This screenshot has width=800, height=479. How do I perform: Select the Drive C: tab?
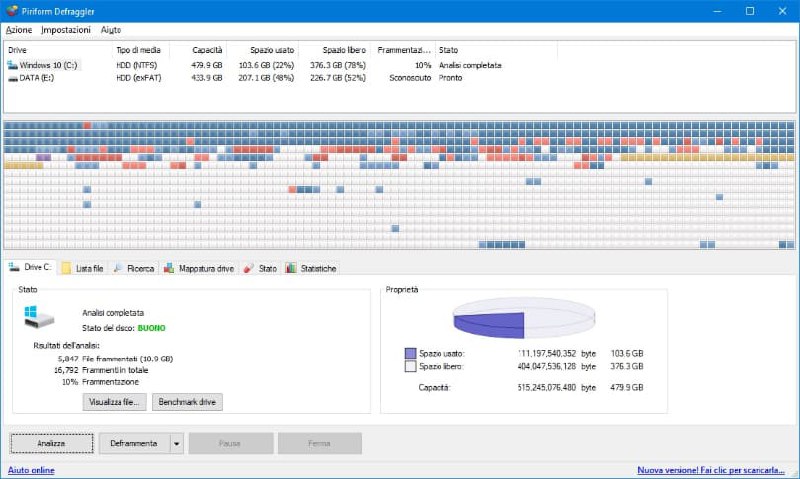click(x=31, y=267)
